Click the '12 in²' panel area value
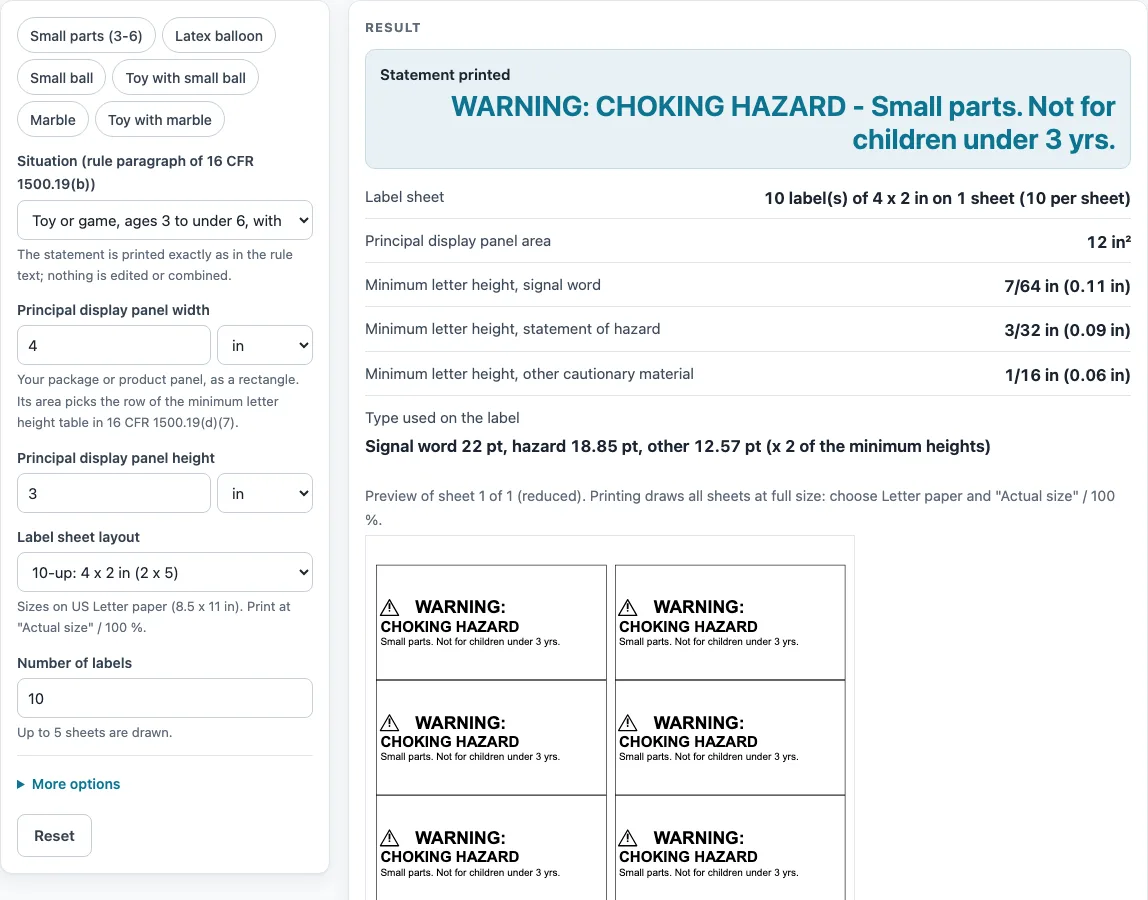Viewport: 1148px width, 900px height. 1108,242
